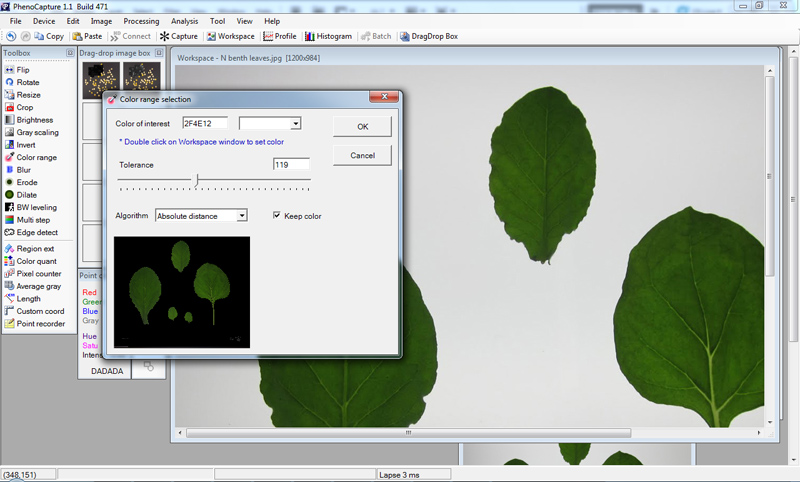Viewport: 800px width, 482px height.
Task: Confirm color range with OK
Action: pos(362,126)
